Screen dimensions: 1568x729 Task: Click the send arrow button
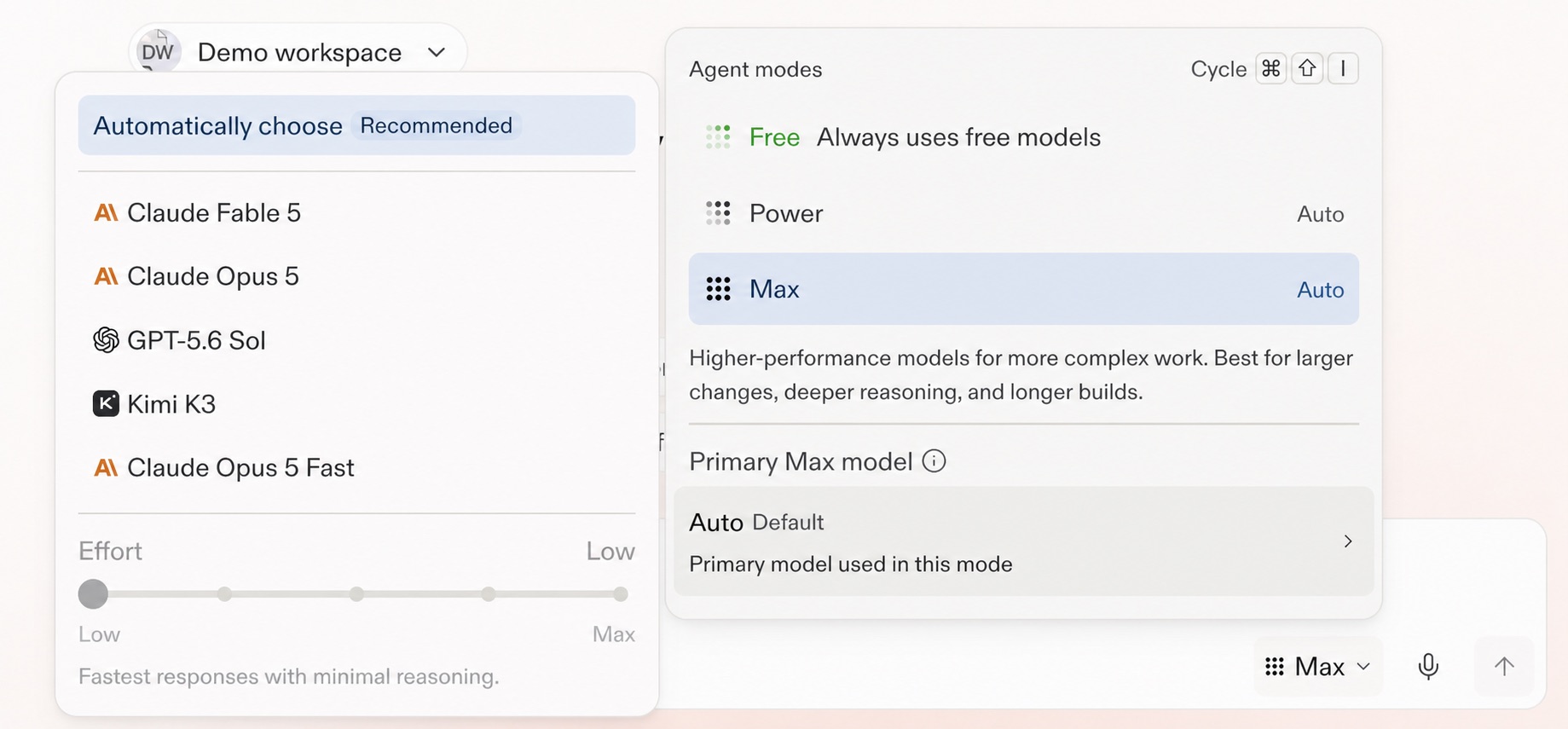click(x=1504, y=667)
